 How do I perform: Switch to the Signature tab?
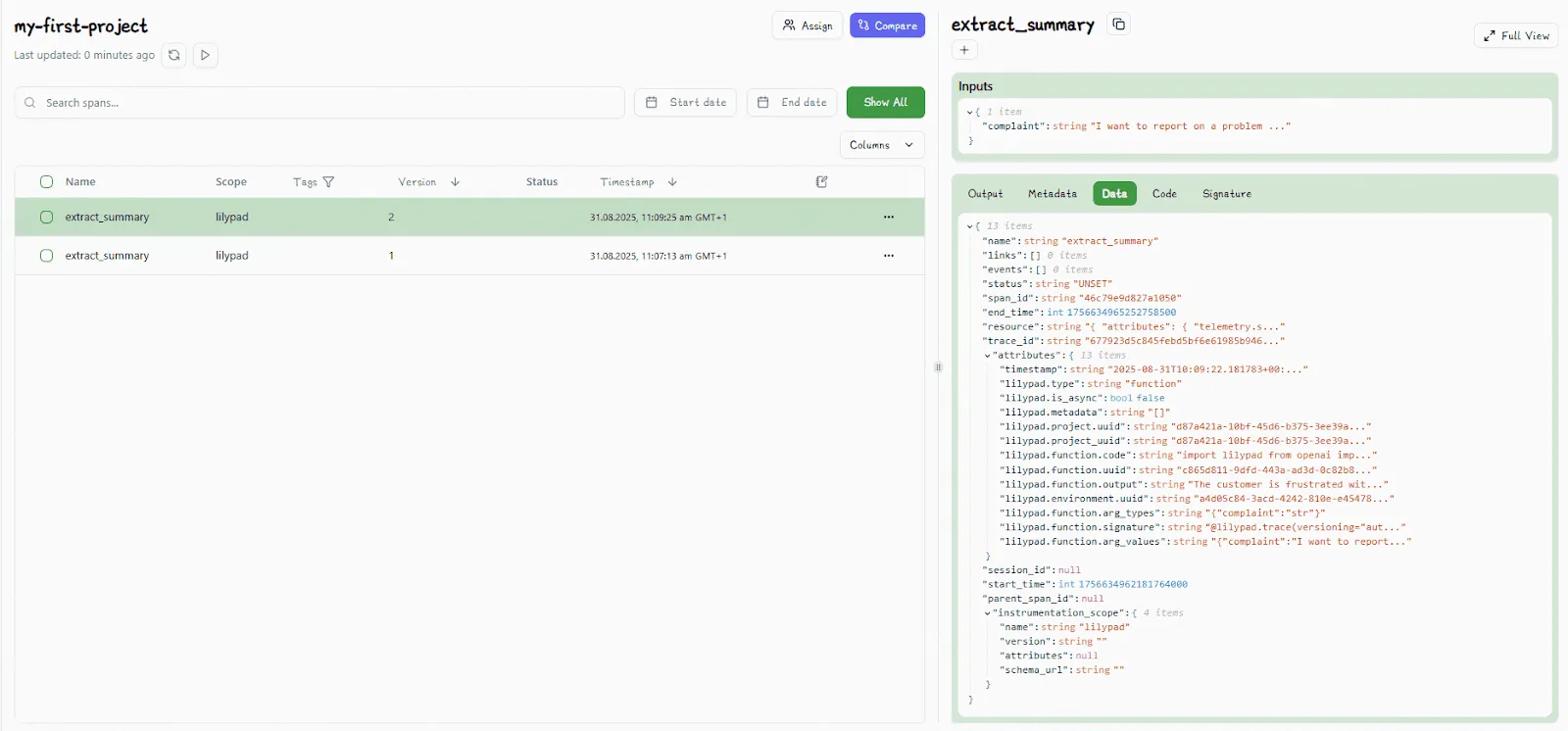click(1226, 194)
